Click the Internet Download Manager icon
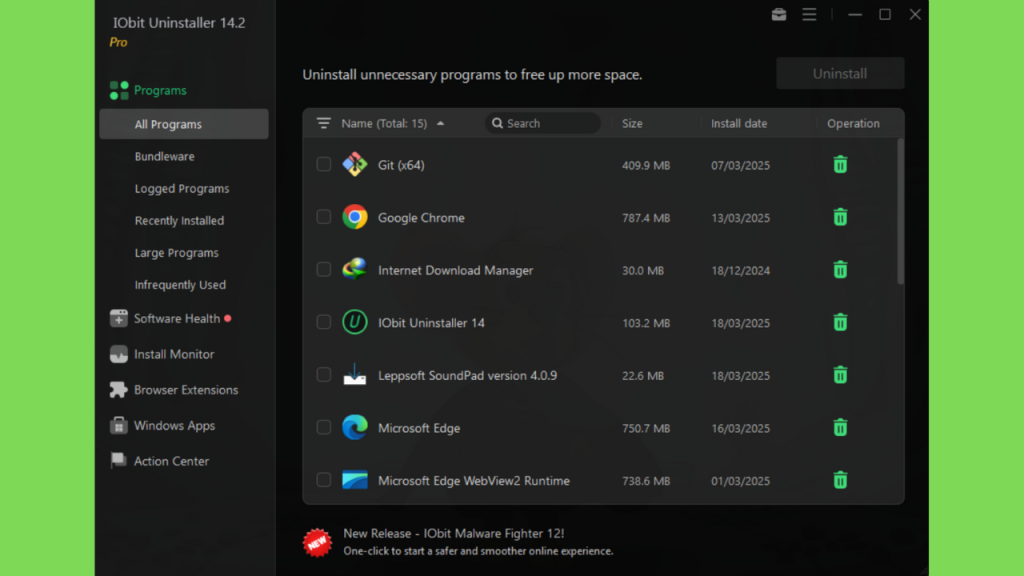The width and height of the screenshot is (1024, 576). 355,270
